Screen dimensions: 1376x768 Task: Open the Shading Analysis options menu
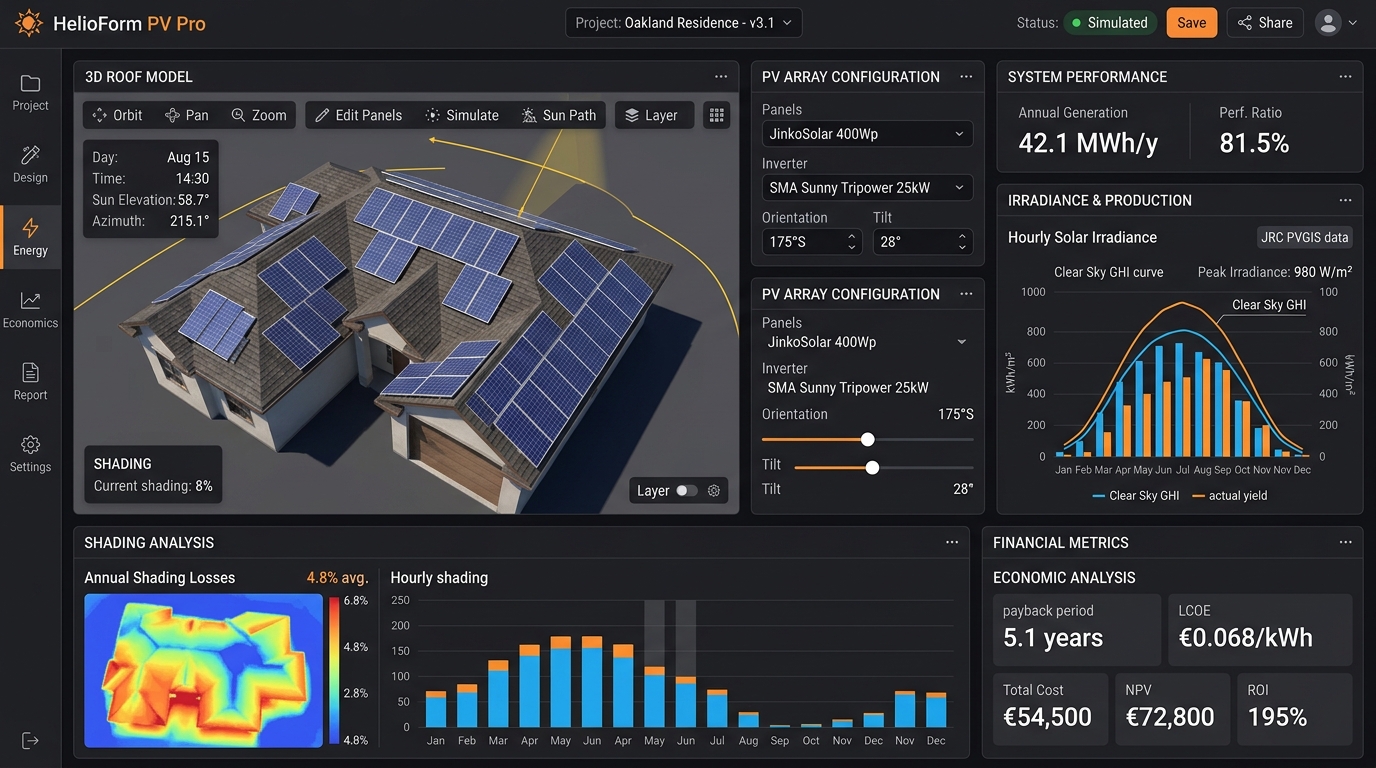(x=952, y=542)
